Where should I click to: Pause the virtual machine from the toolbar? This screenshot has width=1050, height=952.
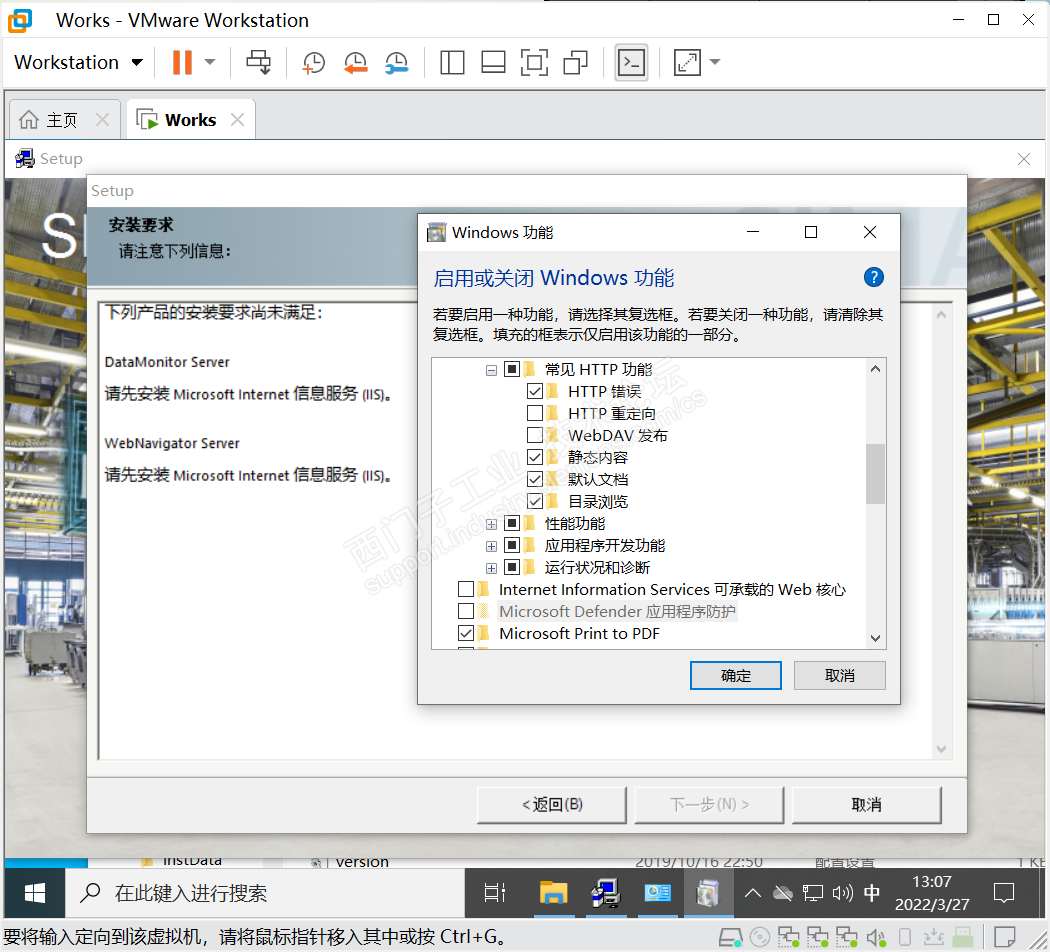[182, 62]
